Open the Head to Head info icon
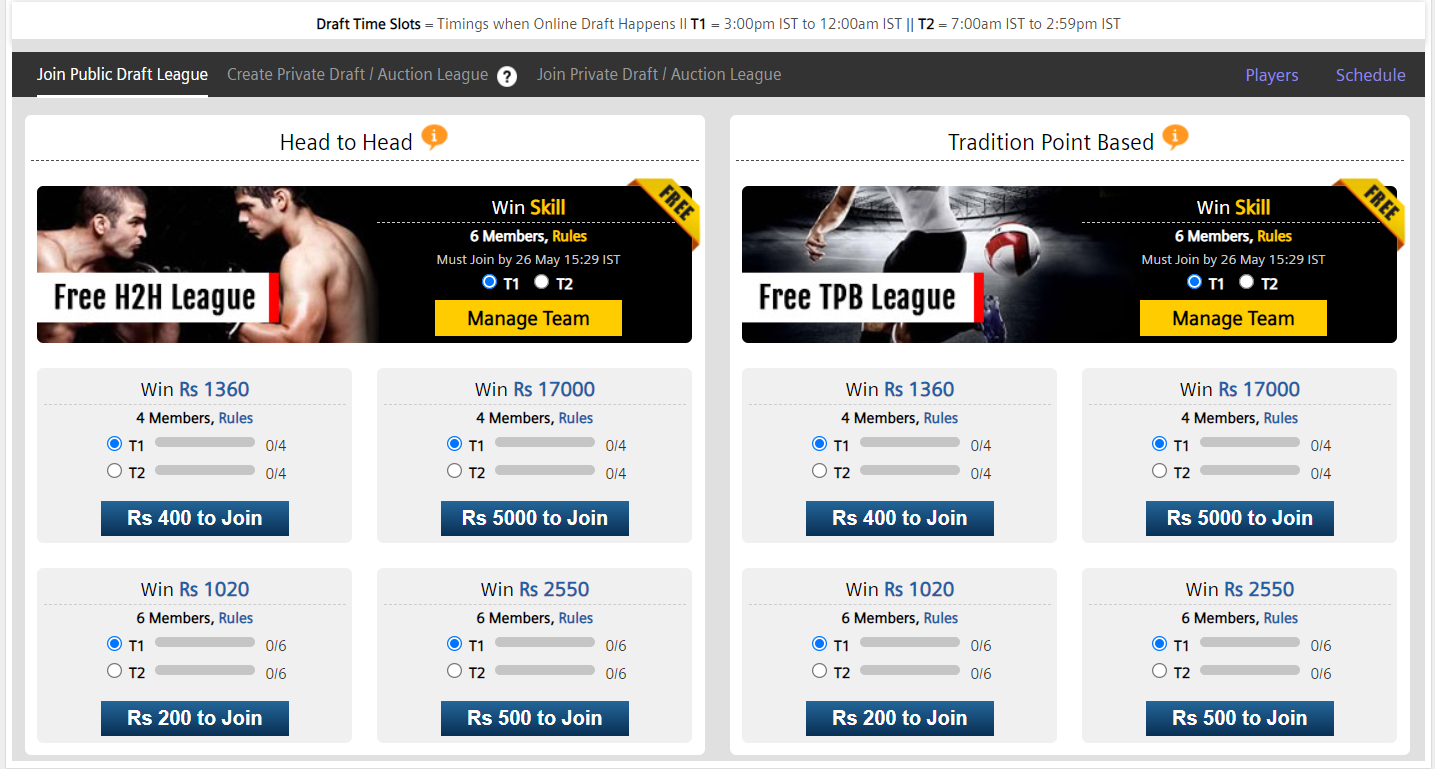This screenshot has height=769, width=1435. point(434,137)
